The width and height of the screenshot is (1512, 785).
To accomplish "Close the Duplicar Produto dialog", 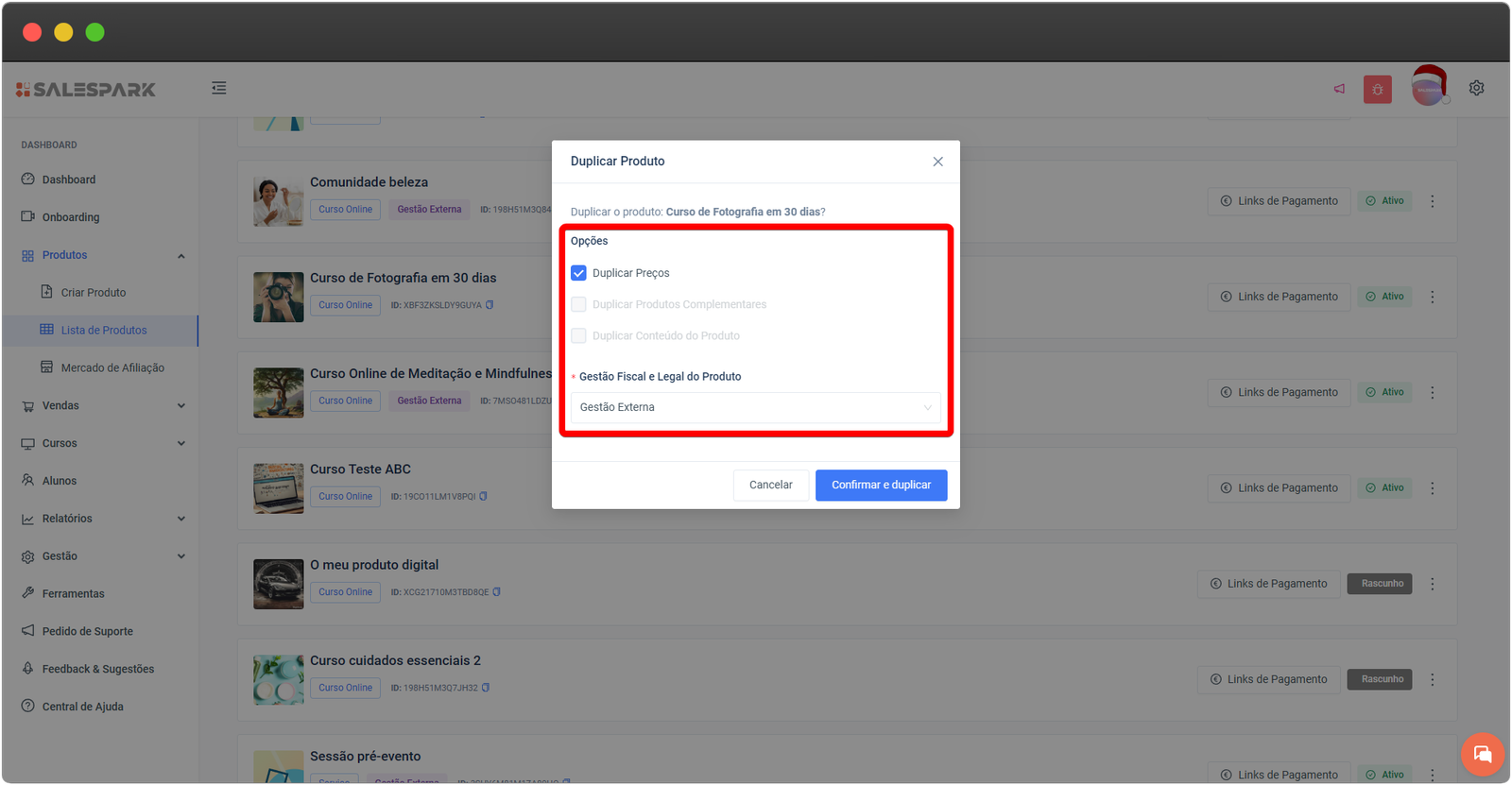I will click(x=937, y=162).
